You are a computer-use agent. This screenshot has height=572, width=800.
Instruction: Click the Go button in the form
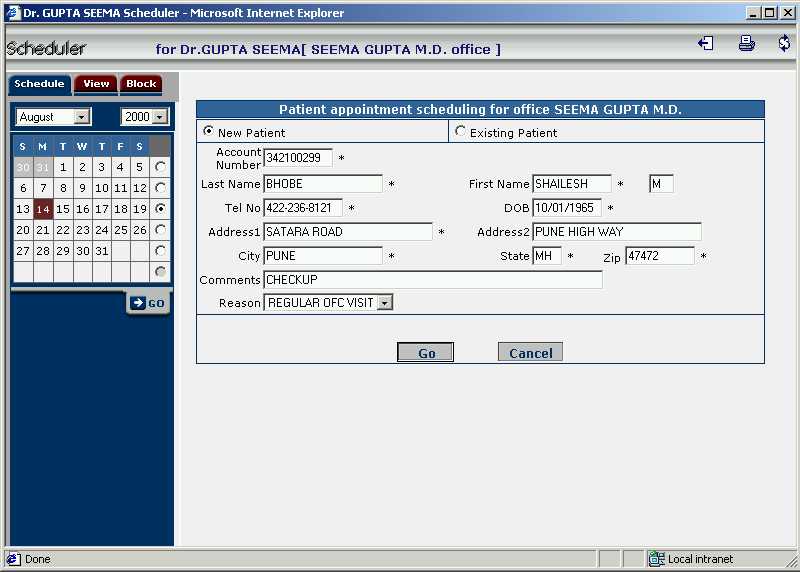(426, 353)
